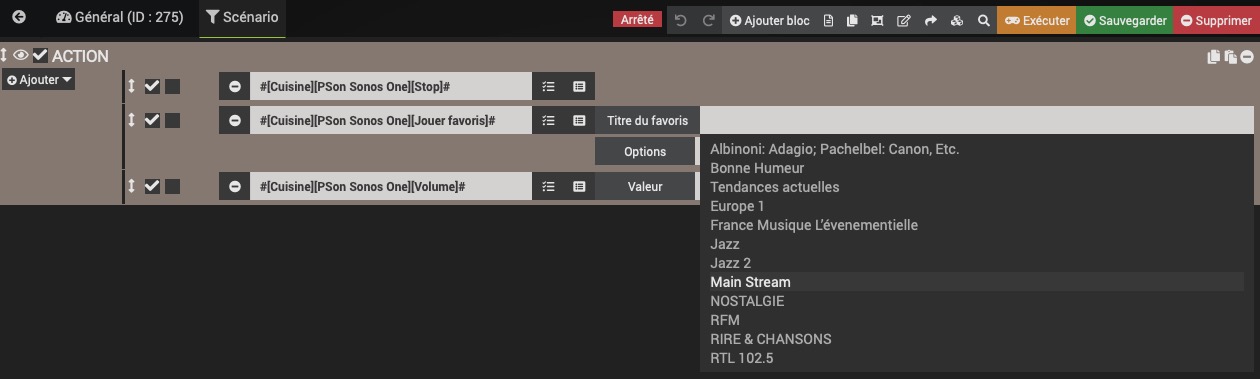Click move handle of Volume row
The image size is (1260, 379).
(x=131, y=186)
